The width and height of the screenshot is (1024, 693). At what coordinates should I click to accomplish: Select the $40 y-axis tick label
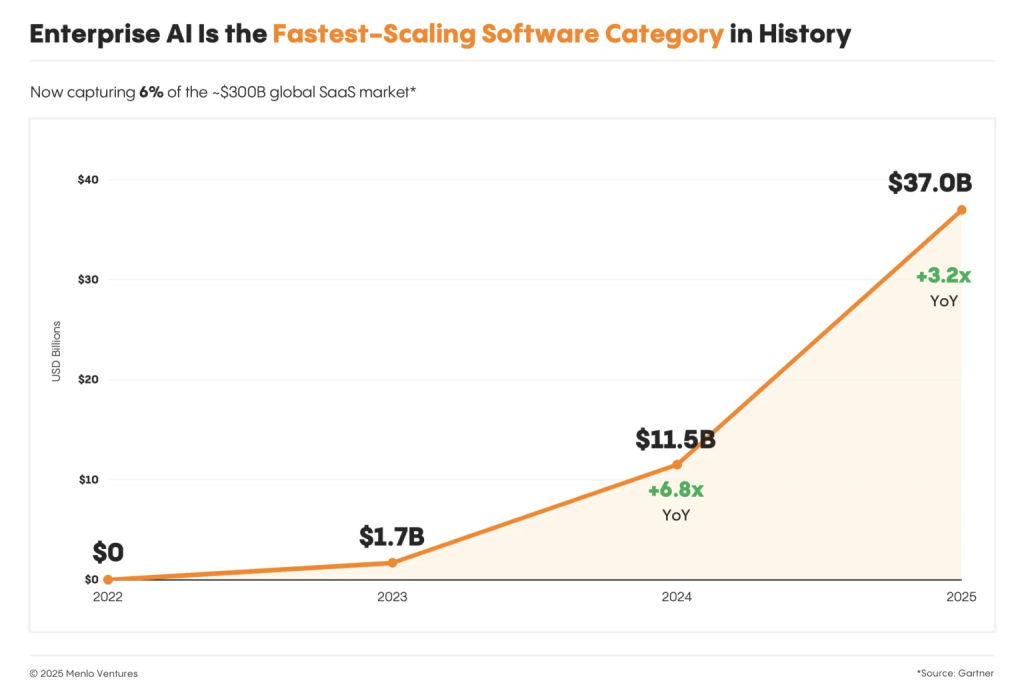[87, 180]
